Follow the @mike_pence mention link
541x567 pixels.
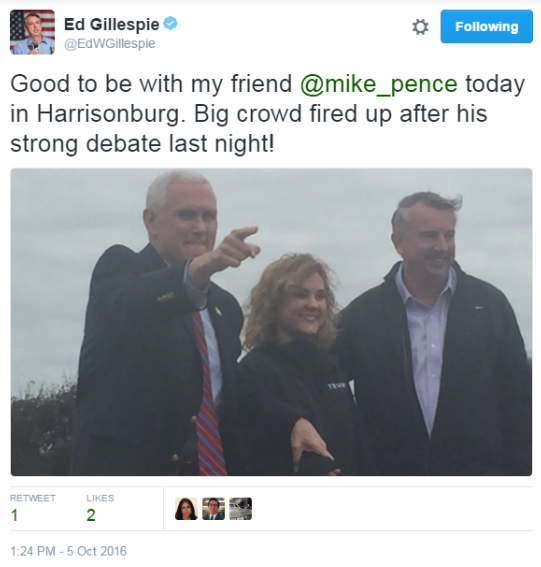[x=379, y=85]
